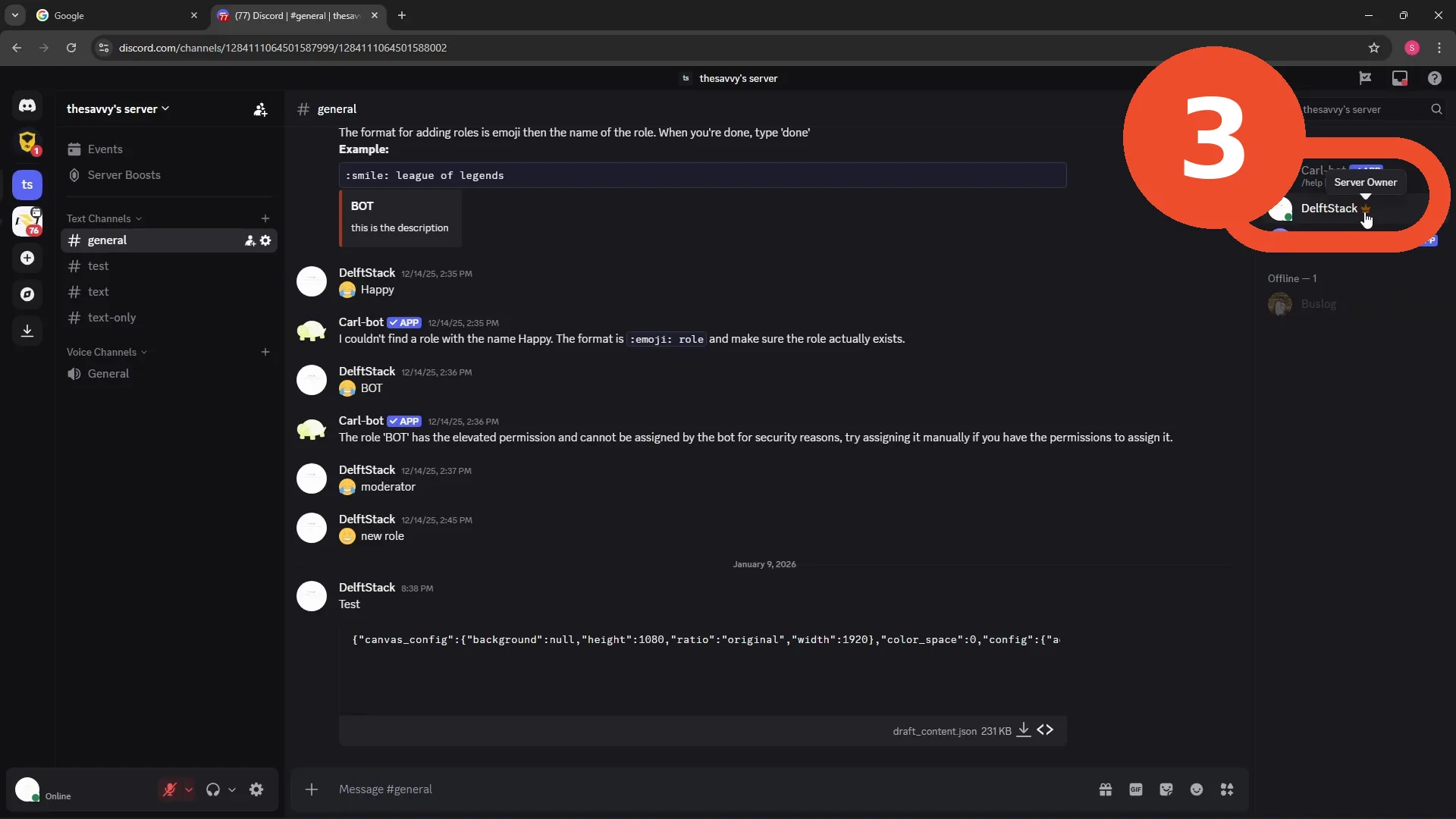Toggle headphones deafen button

point(213,789)
